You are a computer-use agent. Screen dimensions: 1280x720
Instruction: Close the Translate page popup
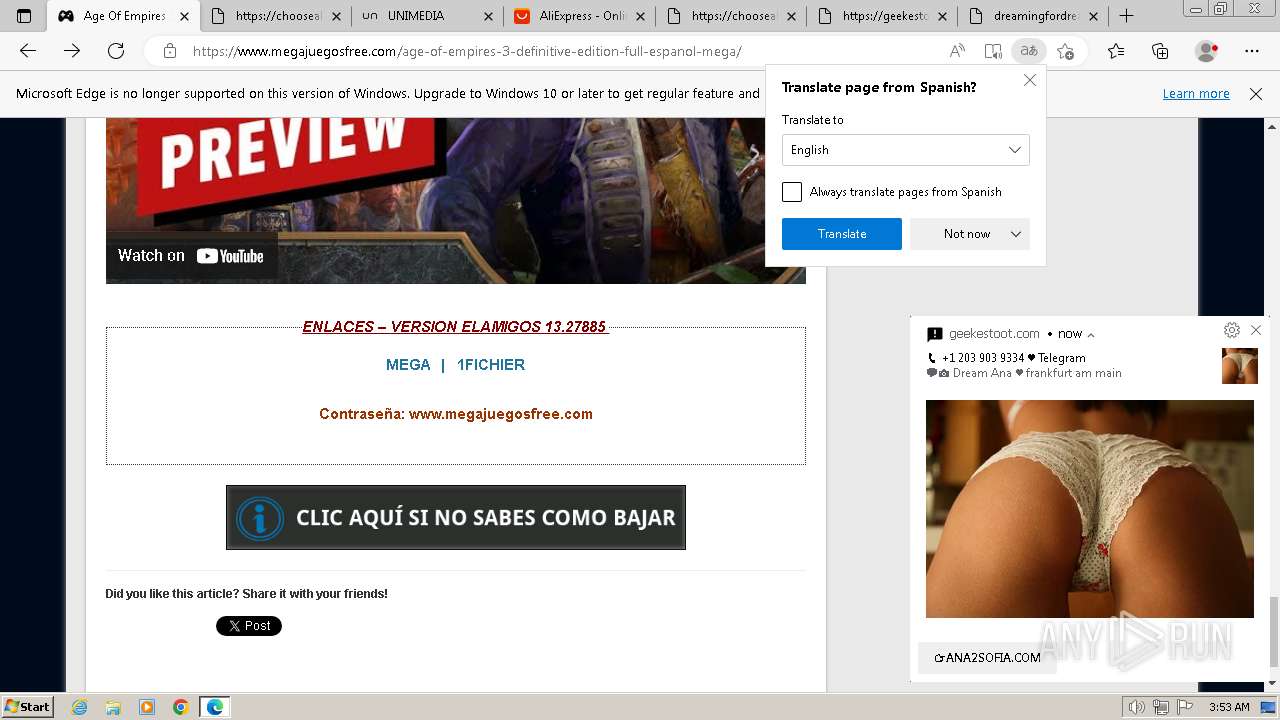1029,80
